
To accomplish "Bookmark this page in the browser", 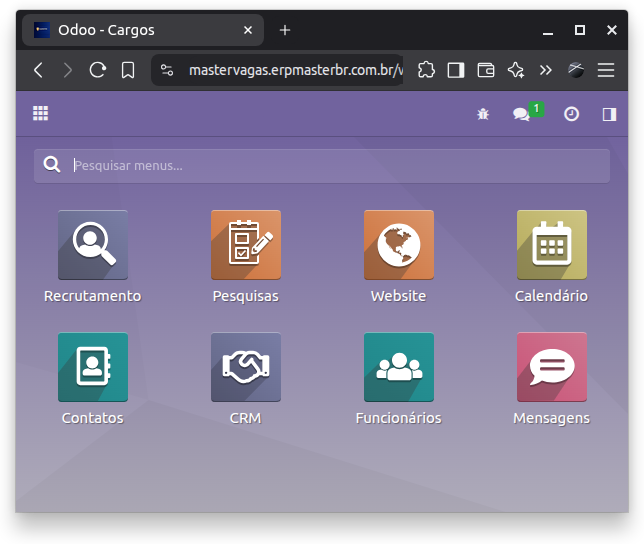I will tap(128, 70).
